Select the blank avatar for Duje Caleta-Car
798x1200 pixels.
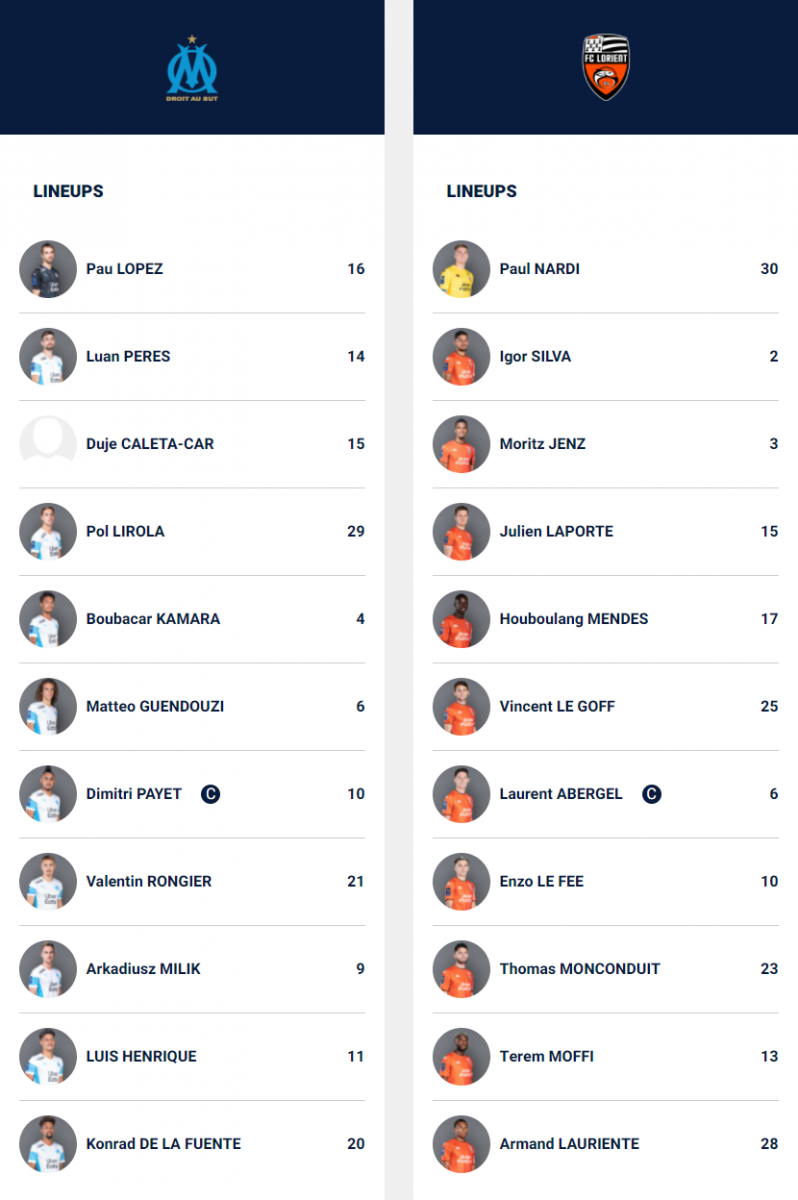pyautogui.click(x=48, y=444)
